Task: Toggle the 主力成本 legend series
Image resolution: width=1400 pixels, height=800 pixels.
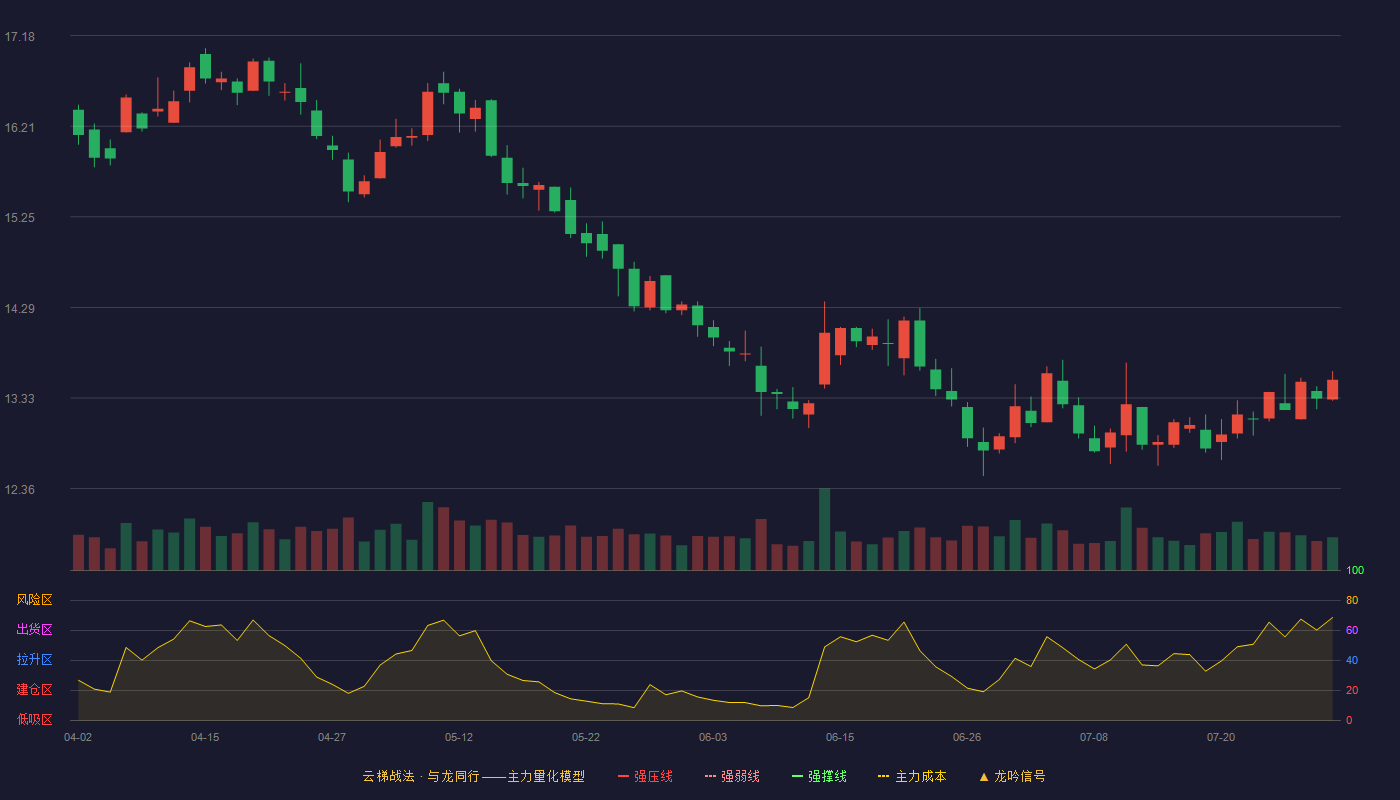Action: pos(912,776)
